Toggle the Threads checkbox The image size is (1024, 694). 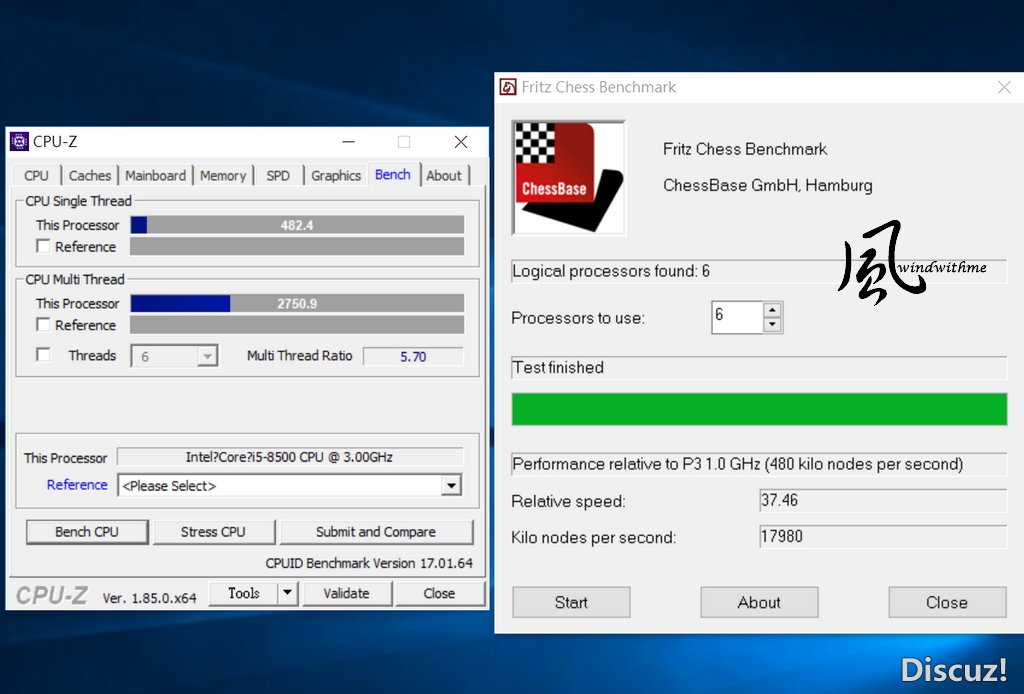(43, 355)
